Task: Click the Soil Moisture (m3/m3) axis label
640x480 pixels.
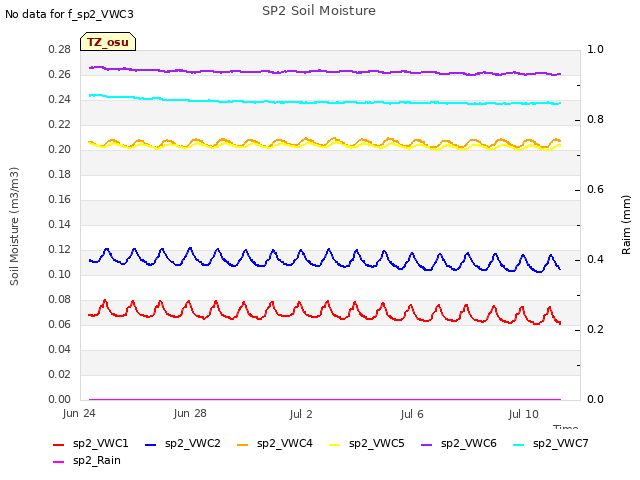Action: coord(14,226)
